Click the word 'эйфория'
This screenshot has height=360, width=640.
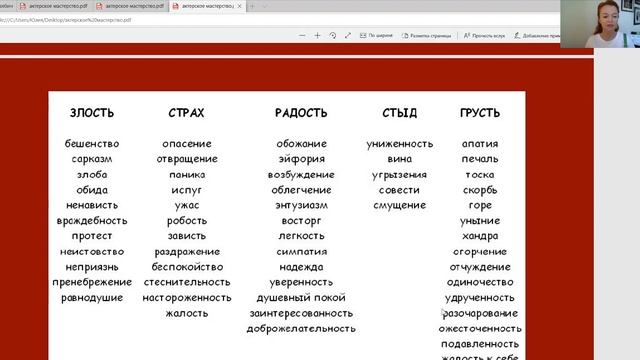pyautogui.click(x=301, y=159)
